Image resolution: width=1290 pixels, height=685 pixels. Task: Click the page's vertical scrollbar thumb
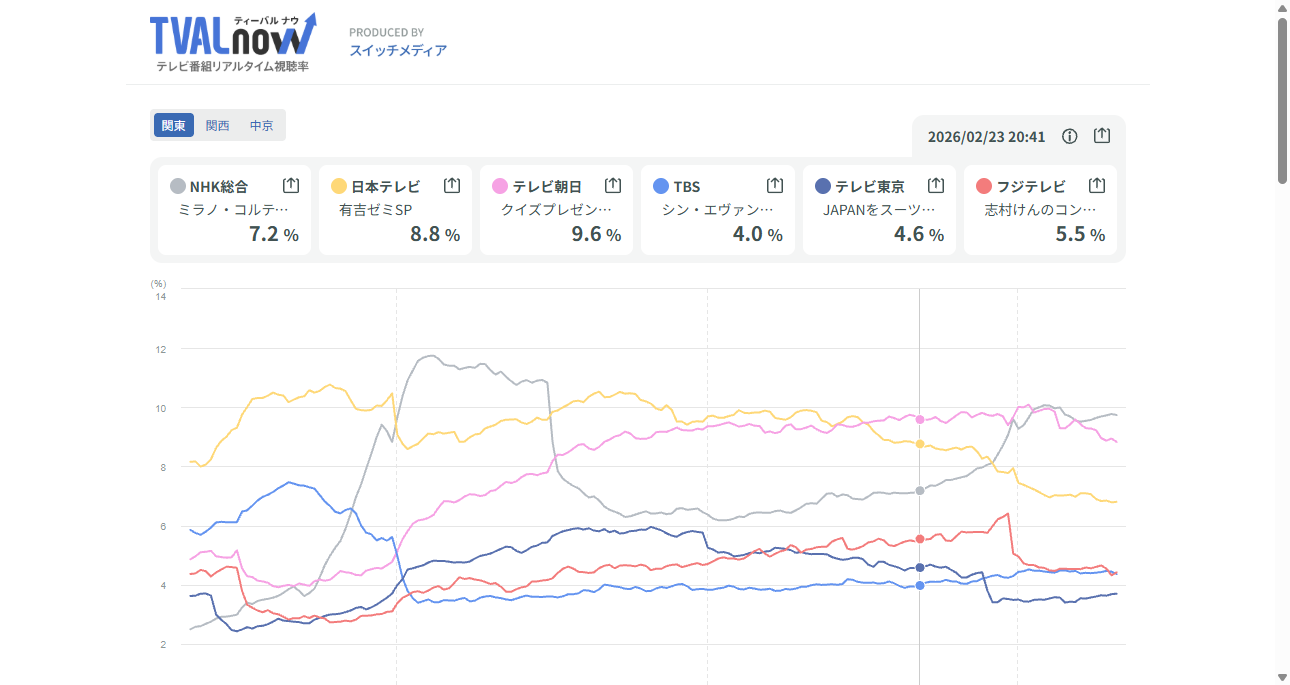(x=1282, y=100)
